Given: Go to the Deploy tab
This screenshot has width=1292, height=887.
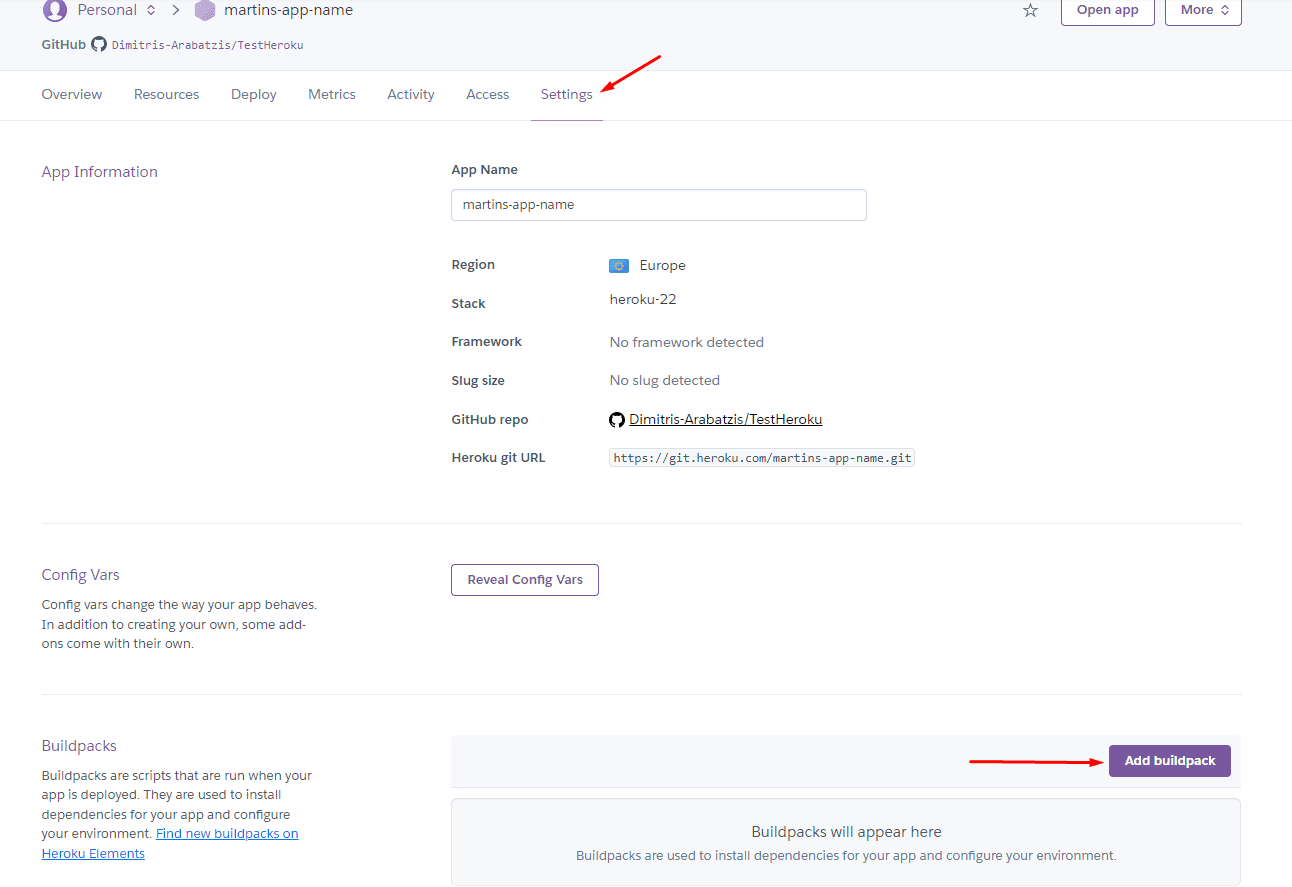Looking at the screenshot, I should pyautogui.click(x=254, y=94).
